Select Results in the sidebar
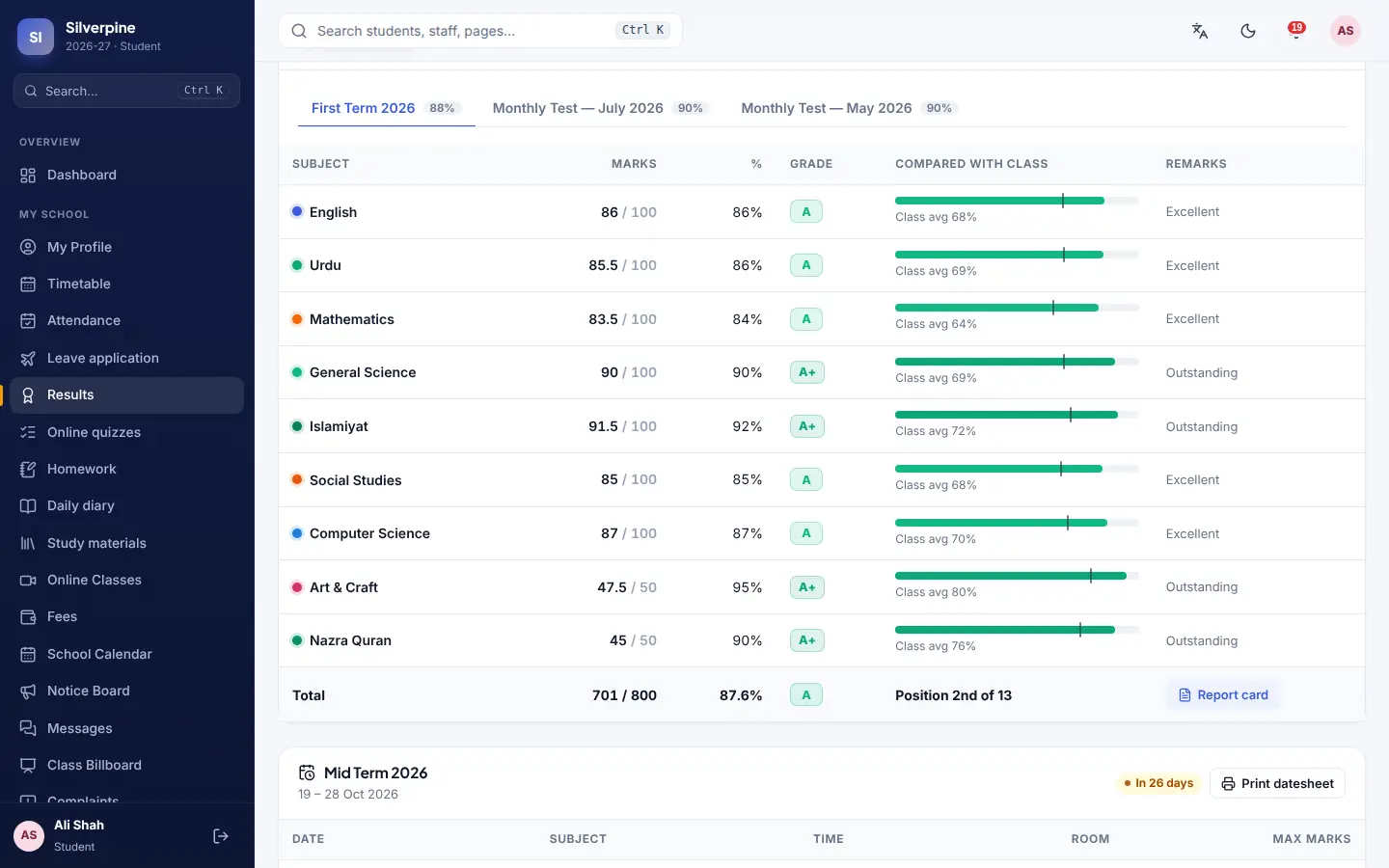The height and width of the screenshot is (868, 1389). 126,394
